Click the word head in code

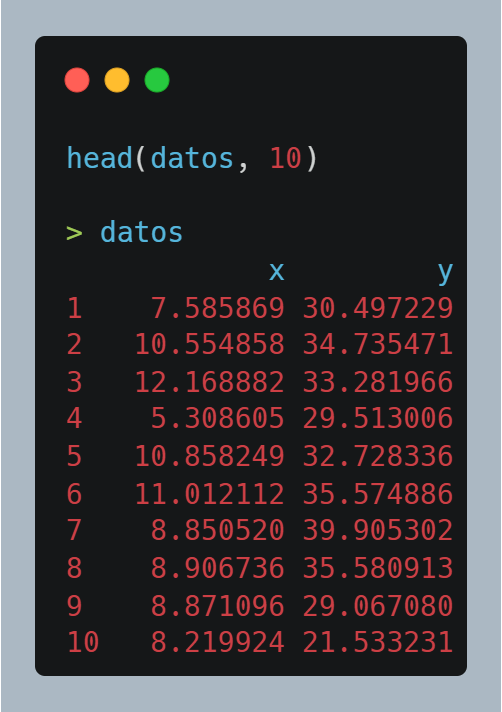100,158
